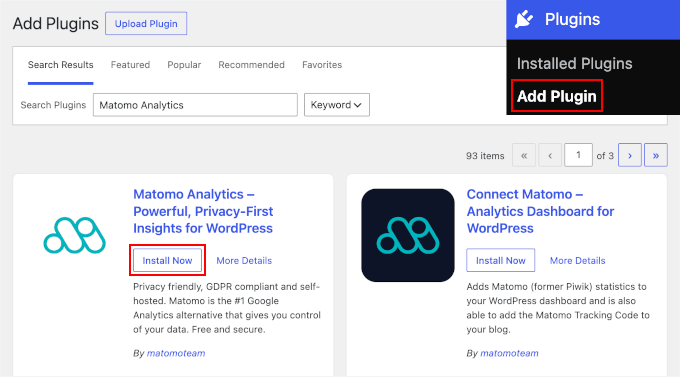Switch to the Recommended tab
Screen dimensions: 680x377
[252, 65]
